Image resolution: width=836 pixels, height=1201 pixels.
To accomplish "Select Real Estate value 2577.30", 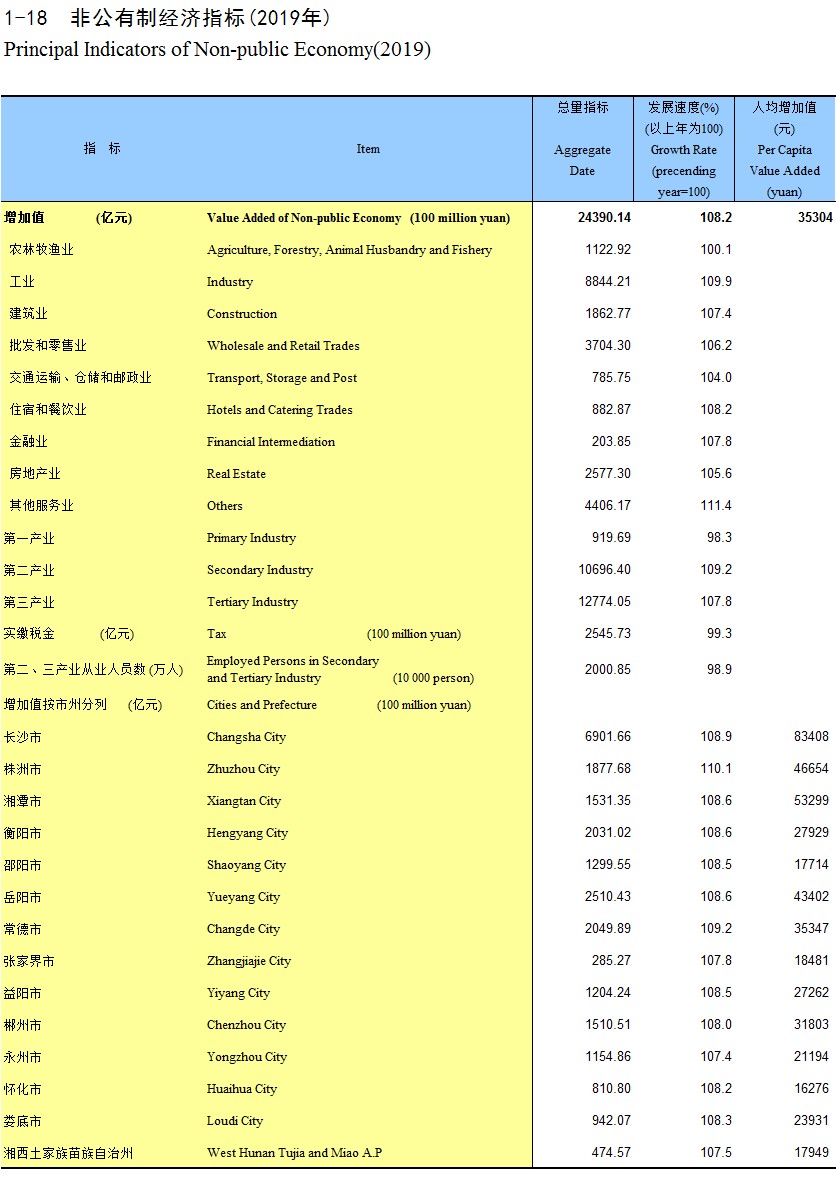I will tap(608, 474).
